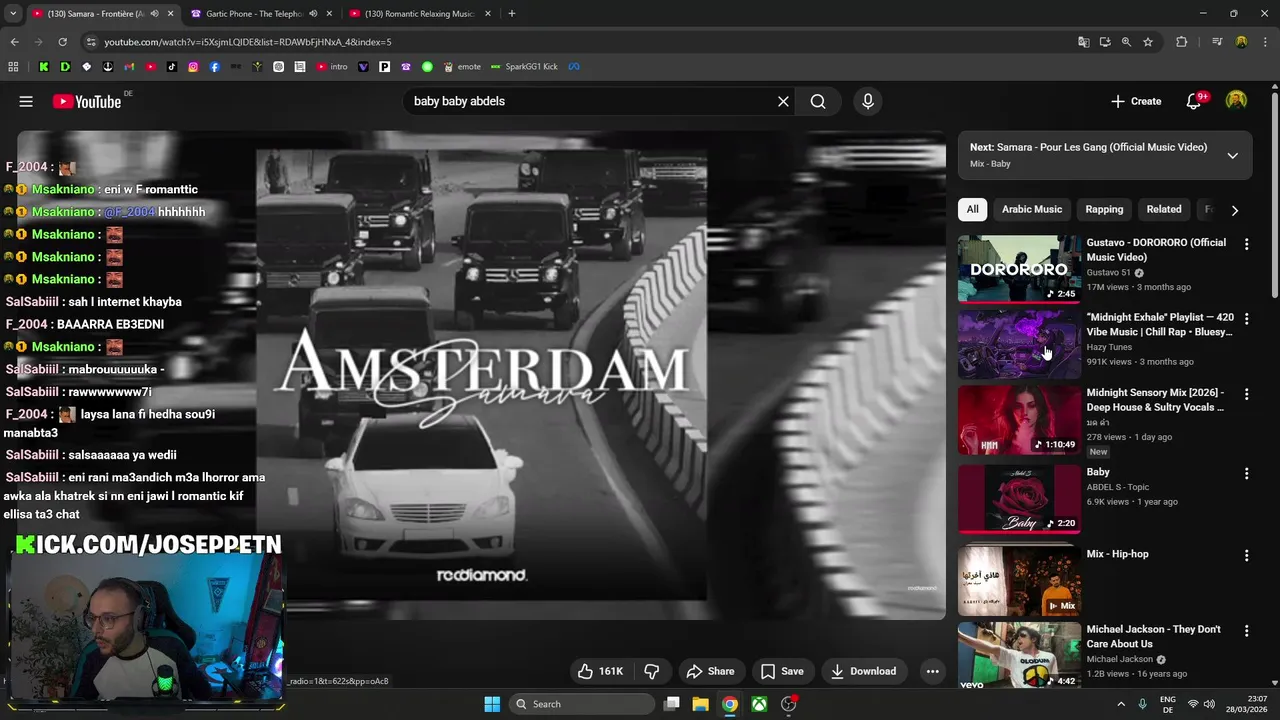The height and width of the screenshot is (720, 1280).
Task: Open the Zoom magnifier in address bar
Action: (x=1126, y=42)
